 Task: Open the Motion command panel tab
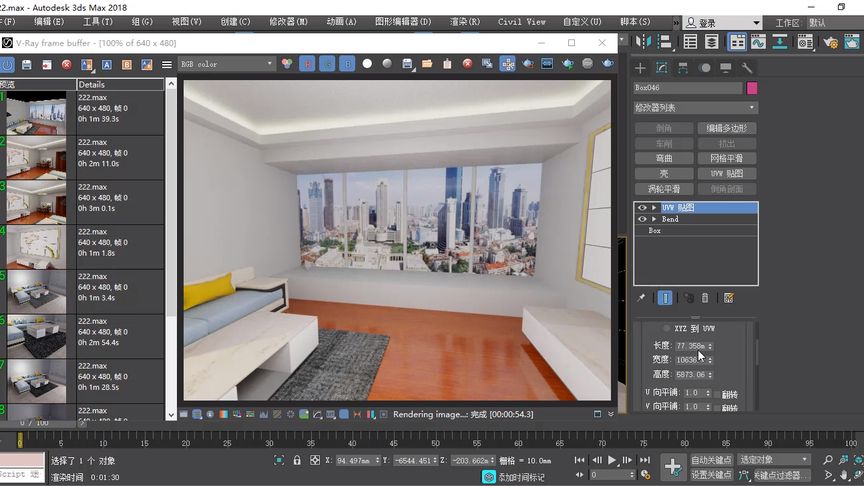point(705,68)
